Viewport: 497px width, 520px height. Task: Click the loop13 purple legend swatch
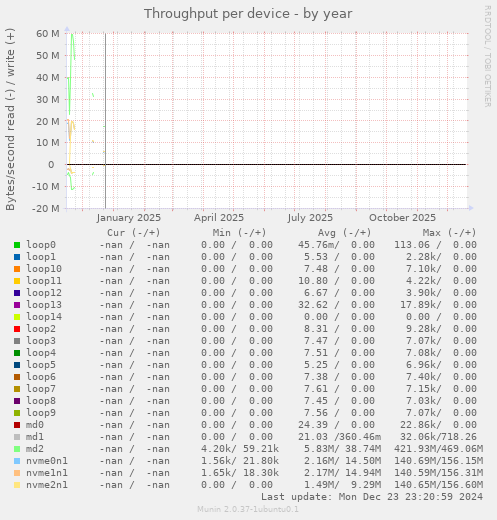pos(17,305)
